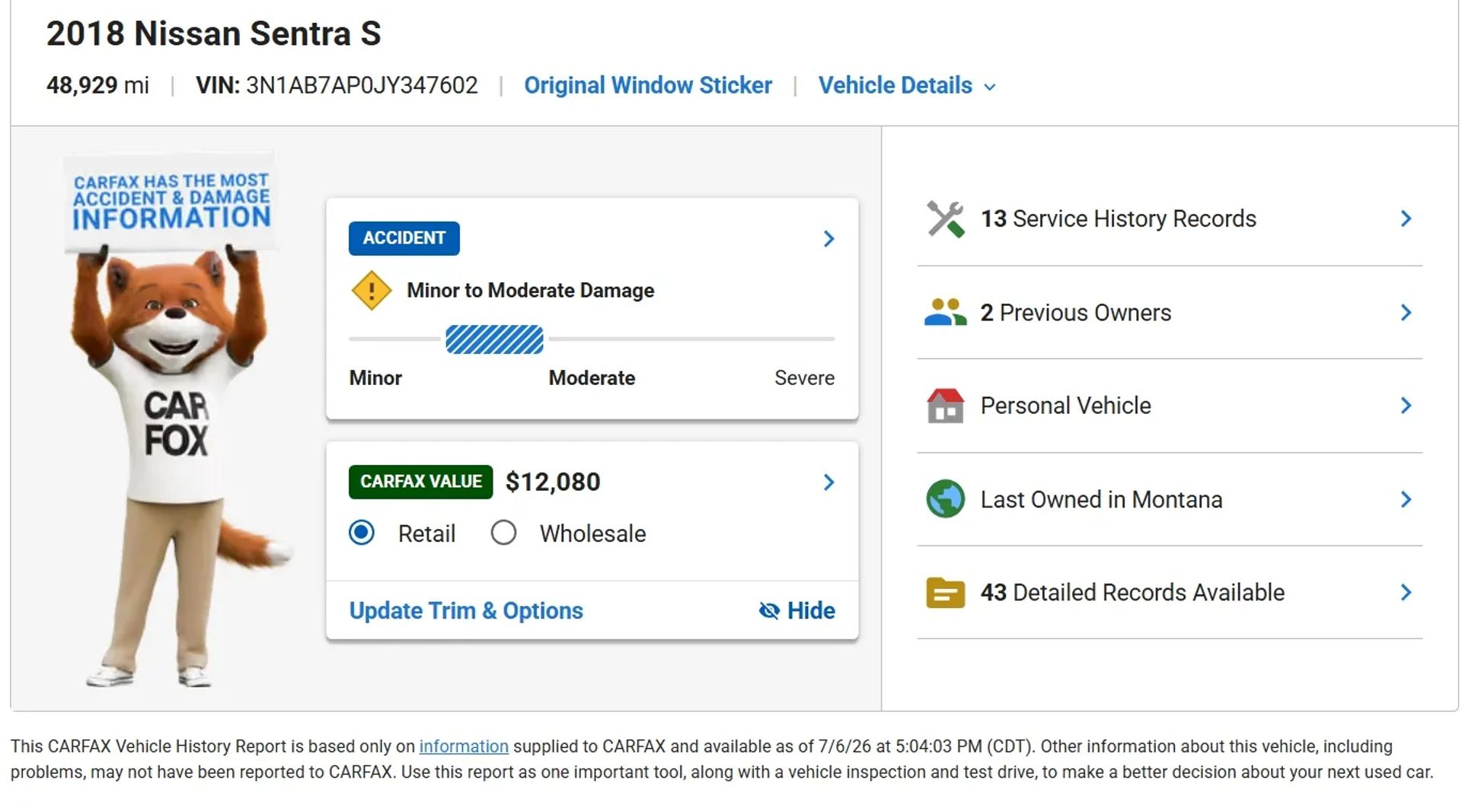
Task: Expand Last Owned in Montana chevron
Action: point(1406,499)
